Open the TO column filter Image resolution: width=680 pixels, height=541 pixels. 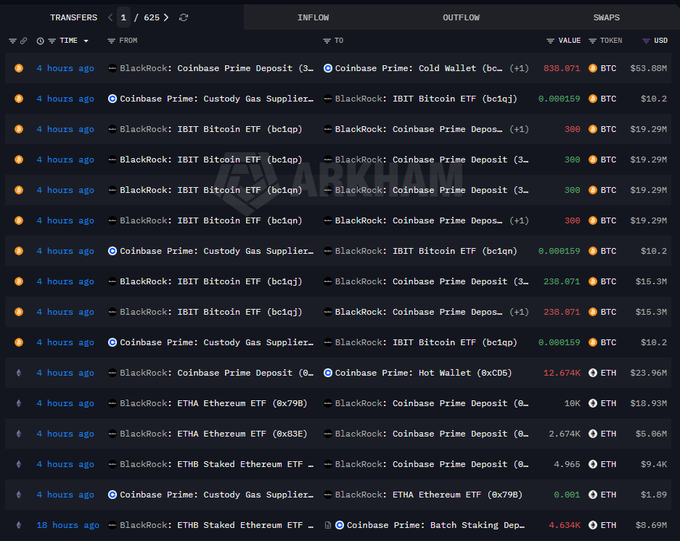(327, 41)
